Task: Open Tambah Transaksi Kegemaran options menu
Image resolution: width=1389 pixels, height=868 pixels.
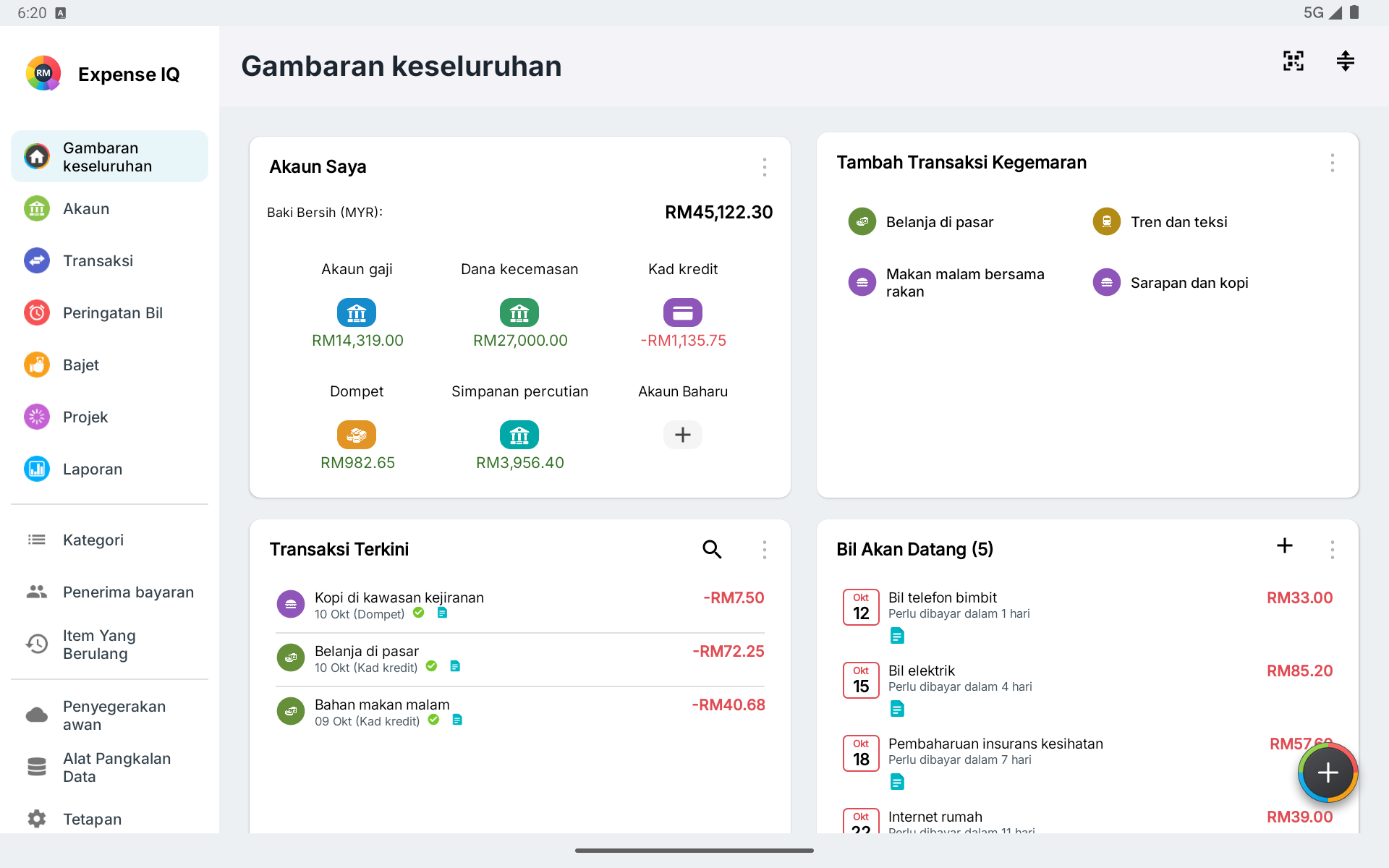Action: (x=1332, y=163)
